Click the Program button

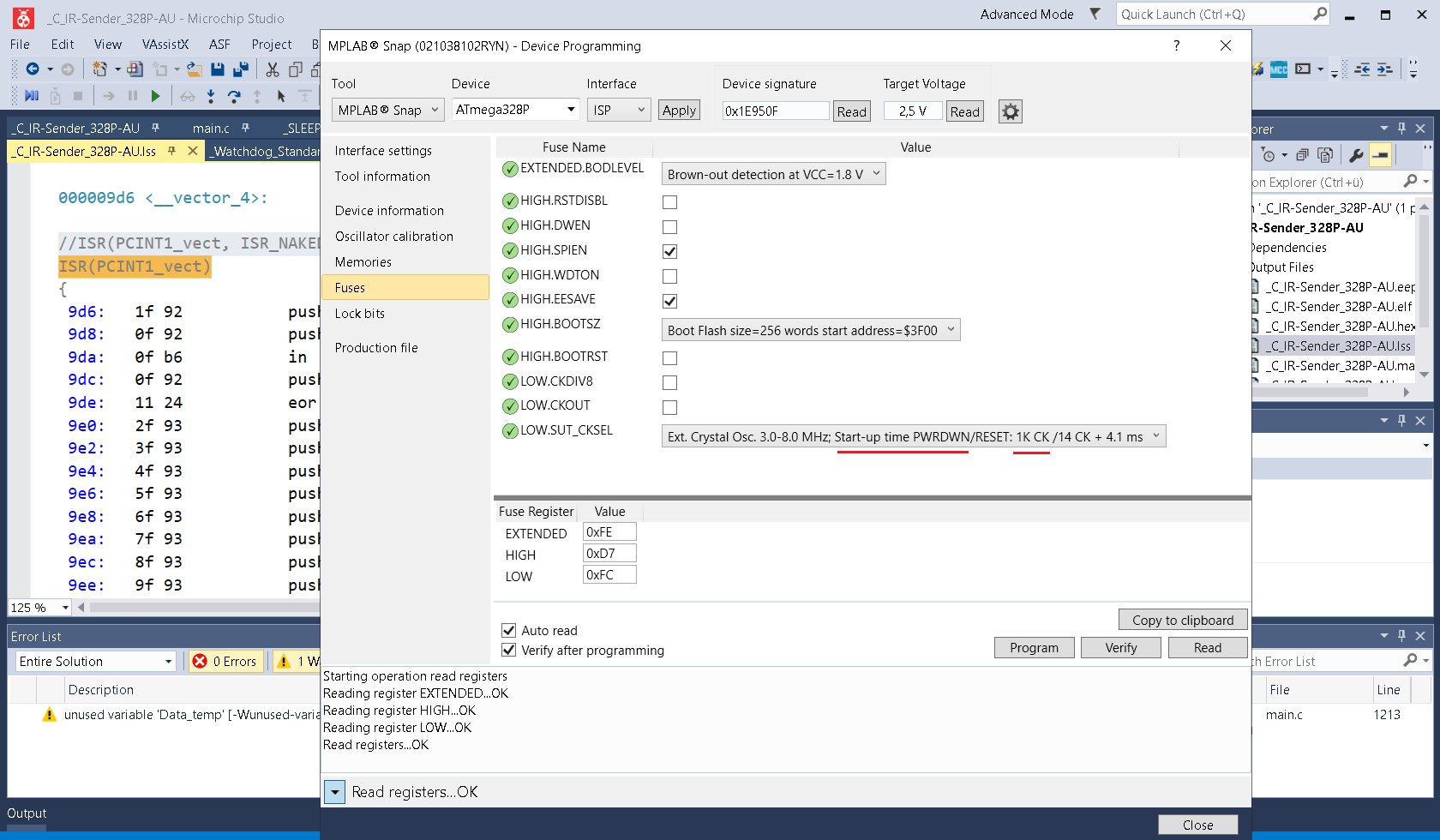1035,648
